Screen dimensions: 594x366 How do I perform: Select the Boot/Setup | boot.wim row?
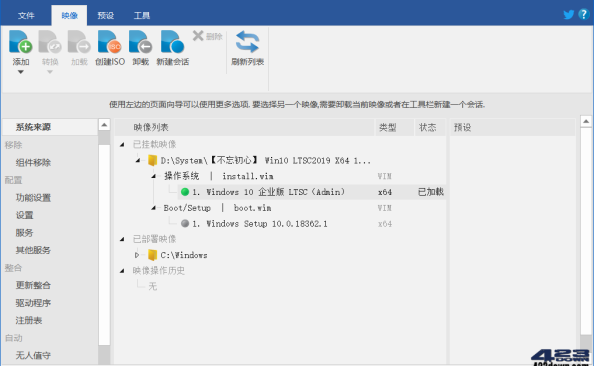(217, 208)
